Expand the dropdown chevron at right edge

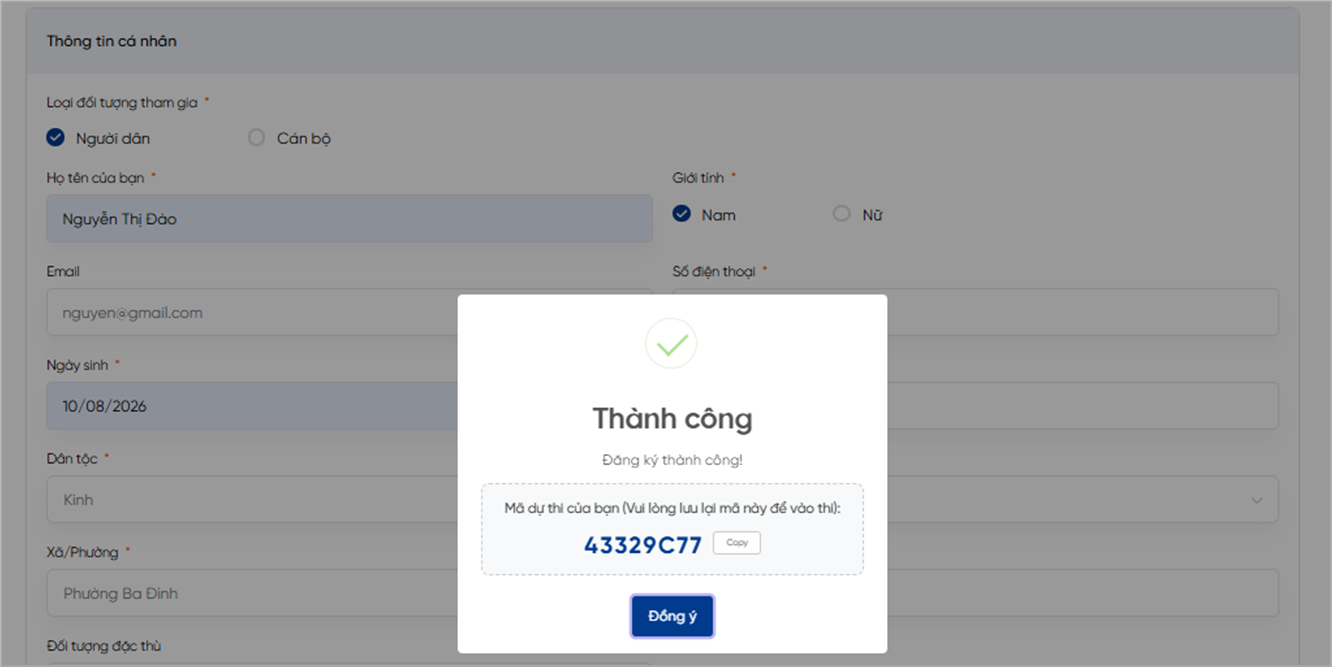click(1256, 500)
